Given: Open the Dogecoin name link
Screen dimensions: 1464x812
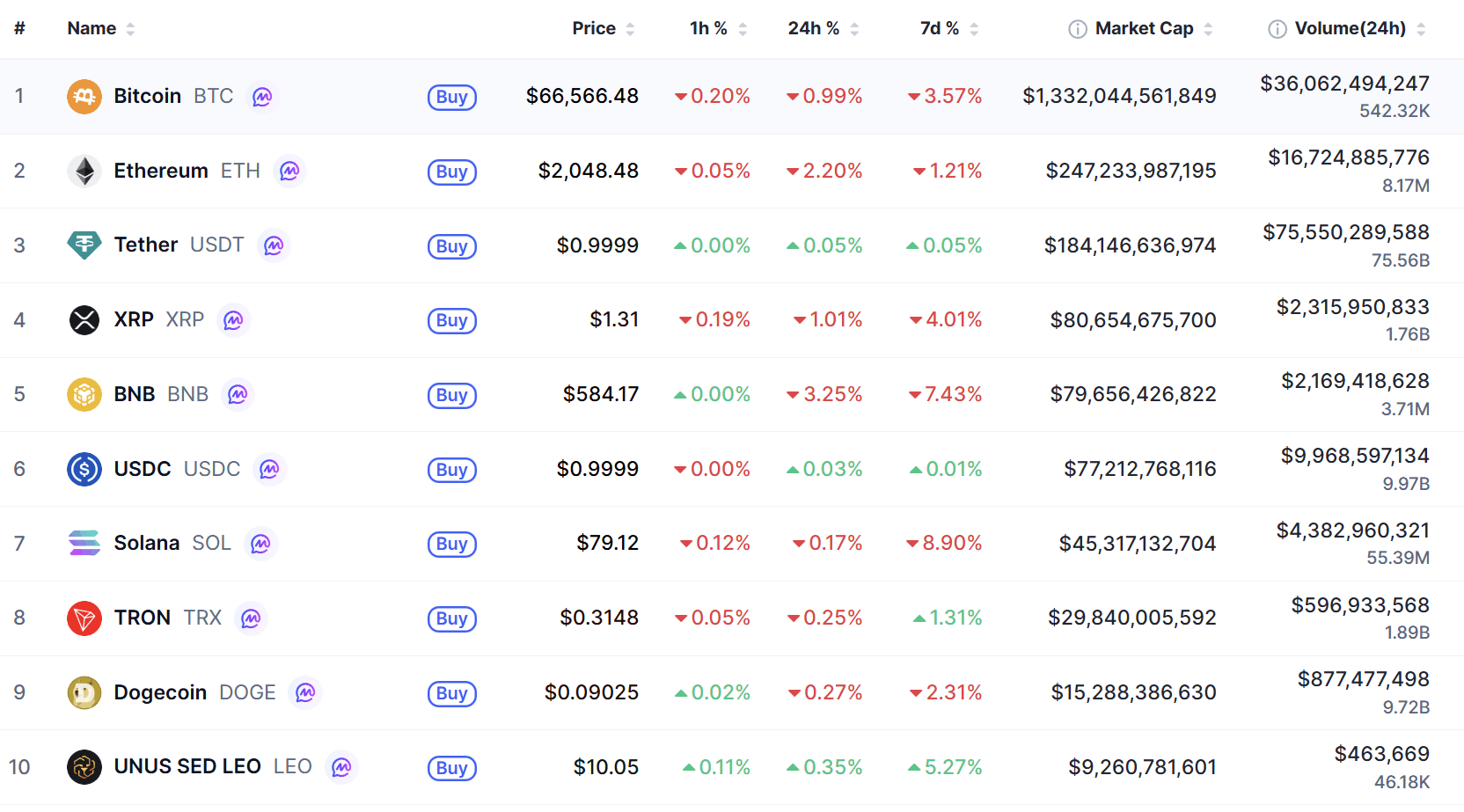Looking at the screenshot, I should click(x=160, y=692).
